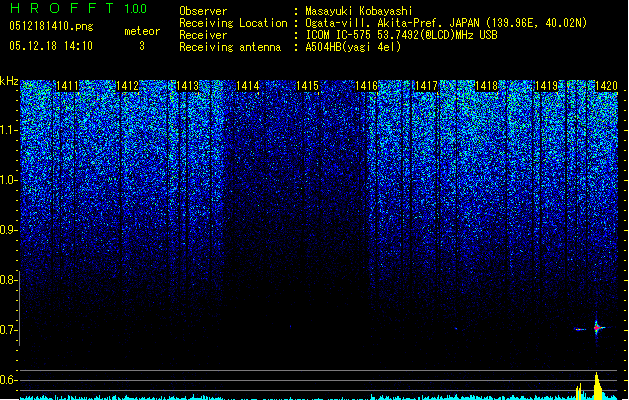This screenshot has height=400, width=629.
Task: Click time marker 1415
Action: click(x=307, y=86)
